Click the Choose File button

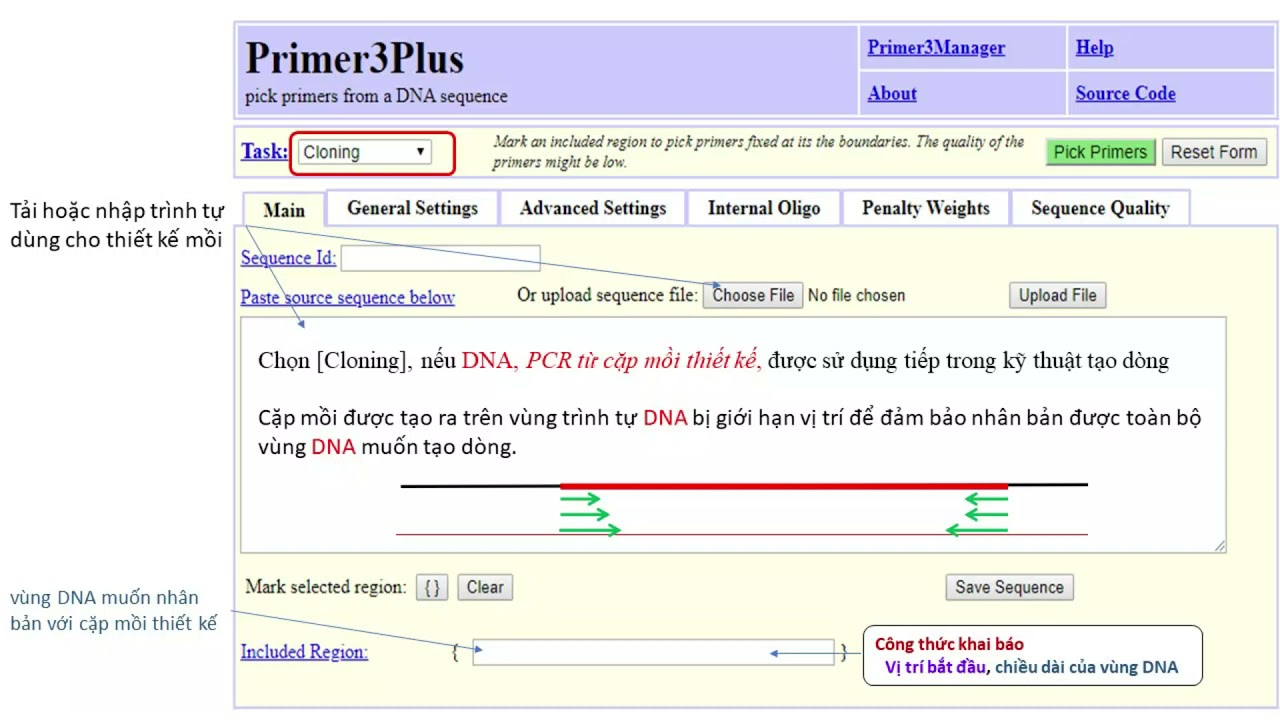pos(753,295)
